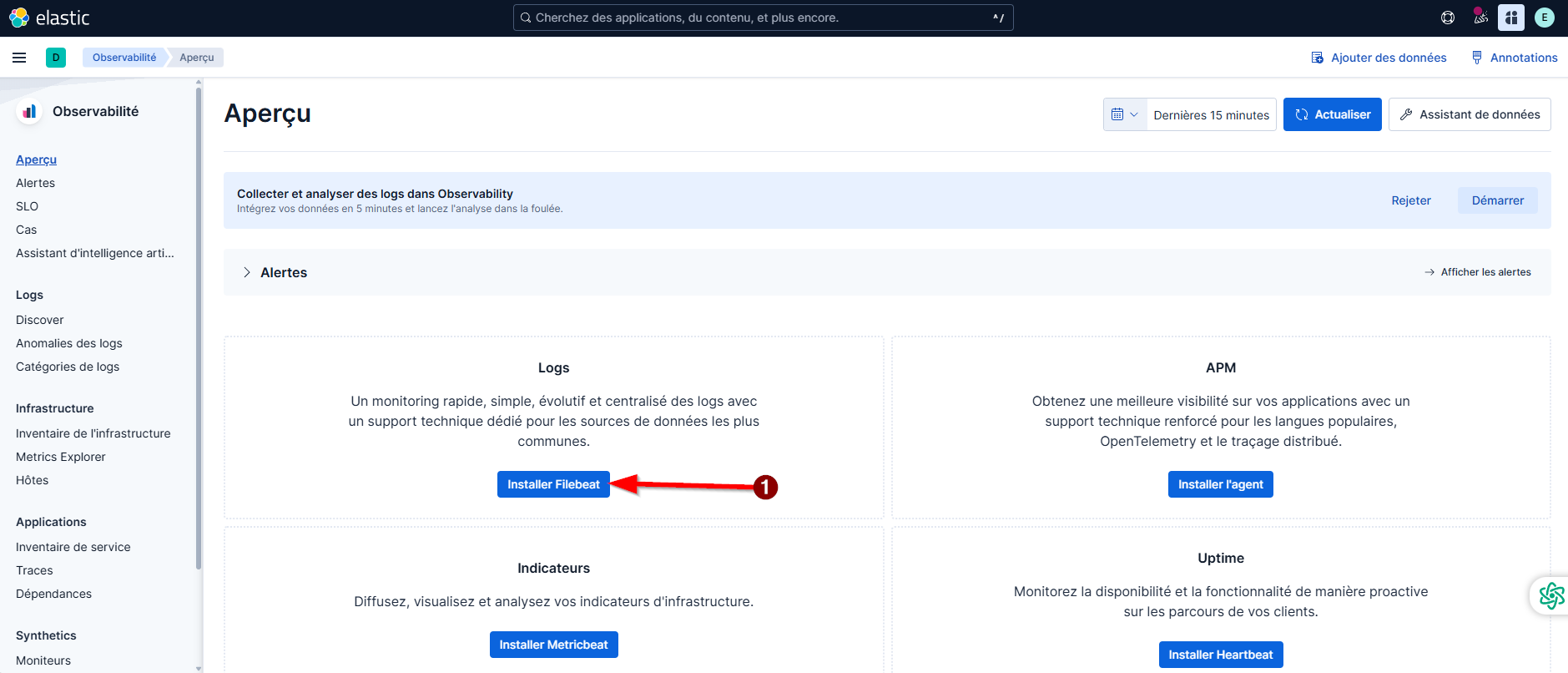Click the green D space avatar

click(x=56, y=58)
